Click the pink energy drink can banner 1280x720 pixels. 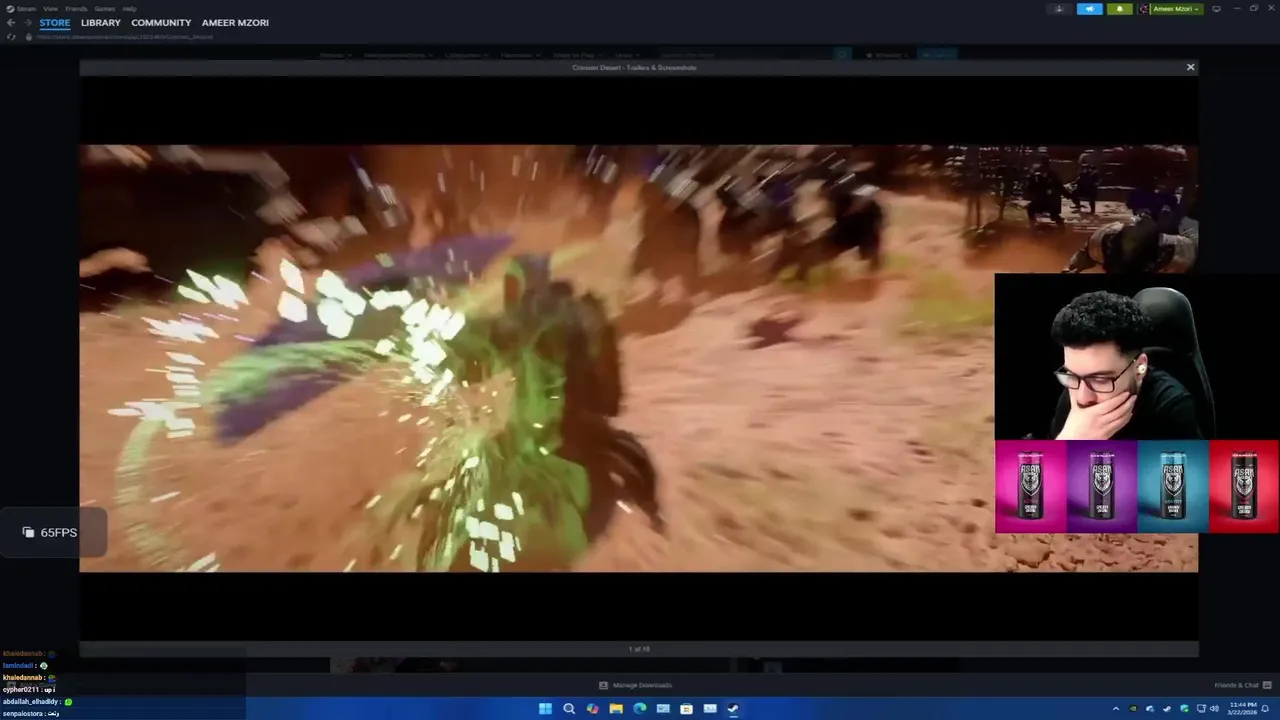[x=1031, y=486]
